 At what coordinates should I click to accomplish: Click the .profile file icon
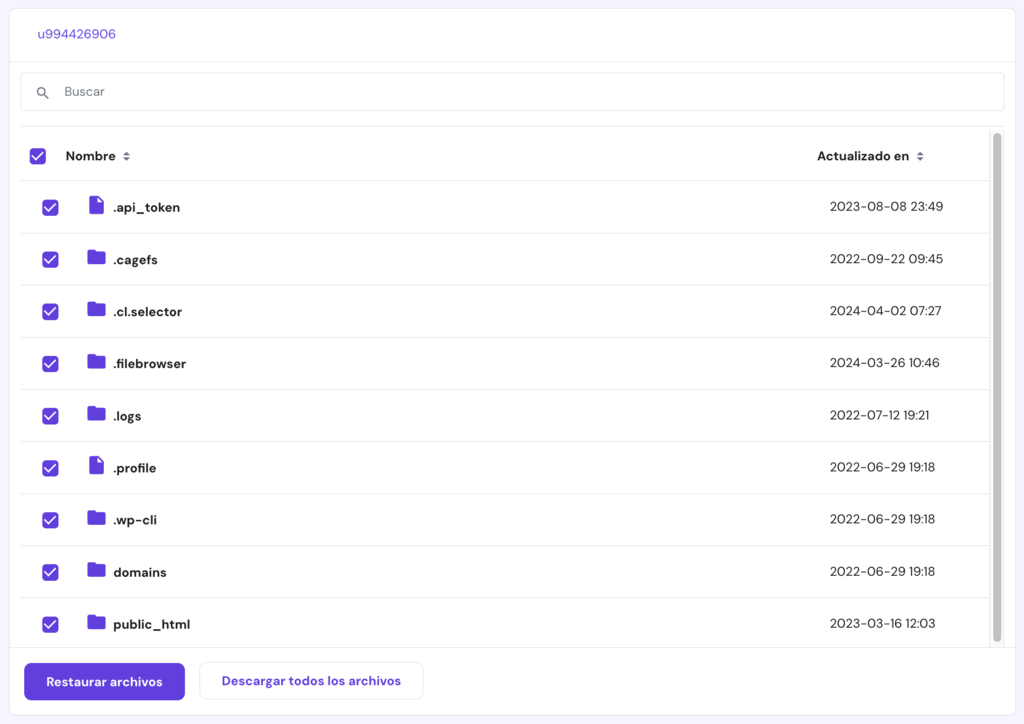coord(97,467)
